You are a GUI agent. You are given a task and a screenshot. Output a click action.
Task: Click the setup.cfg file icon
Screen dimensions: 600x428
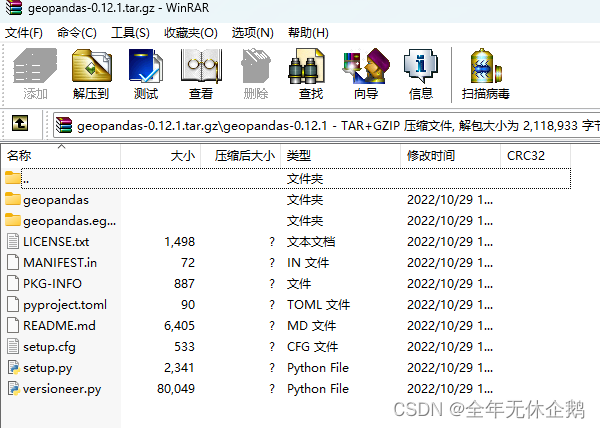click(13, 347)
